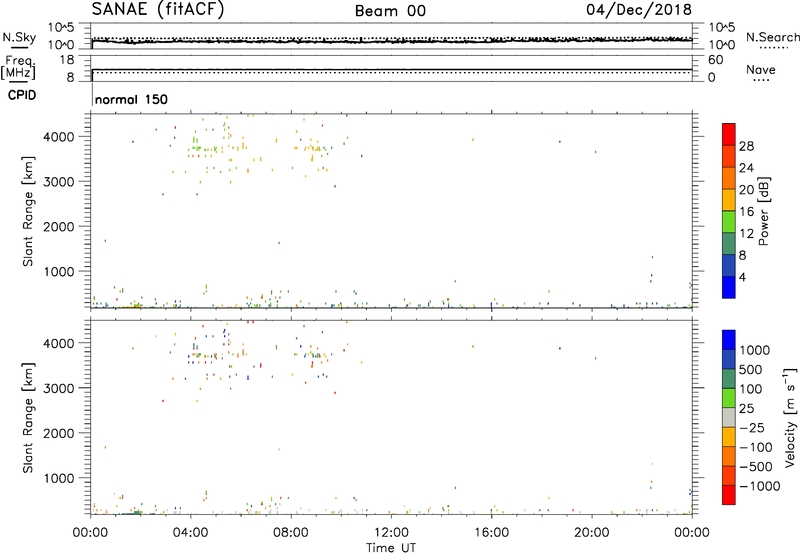Viewport: 800px width, 554px height.
Task: Click the 'Freq. [MHz]' axis label
Action: (x=18, y=67)
